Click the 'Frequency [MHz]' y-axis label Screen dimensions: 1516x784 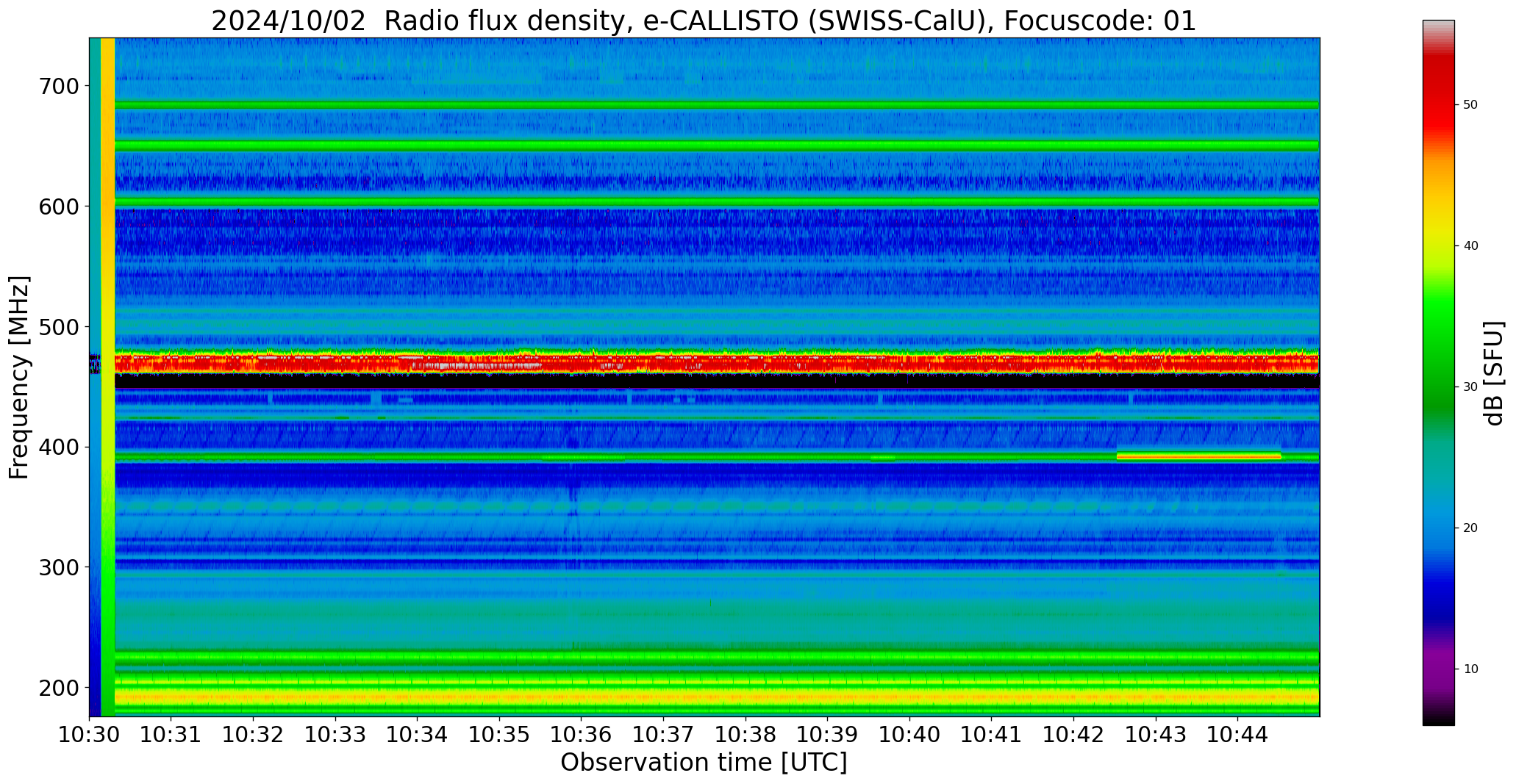pos(19,378)
